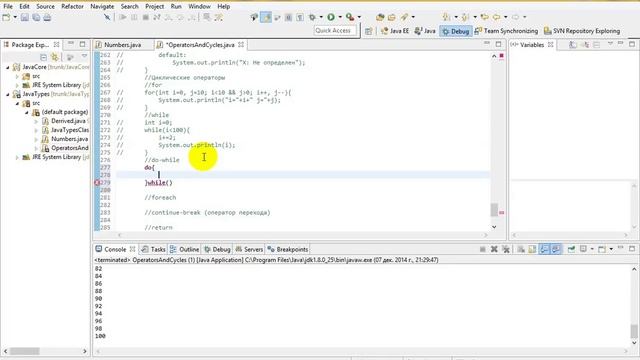Click the Print toolbar icon
The height and width of the screenshot is (360, 640).
47,17
